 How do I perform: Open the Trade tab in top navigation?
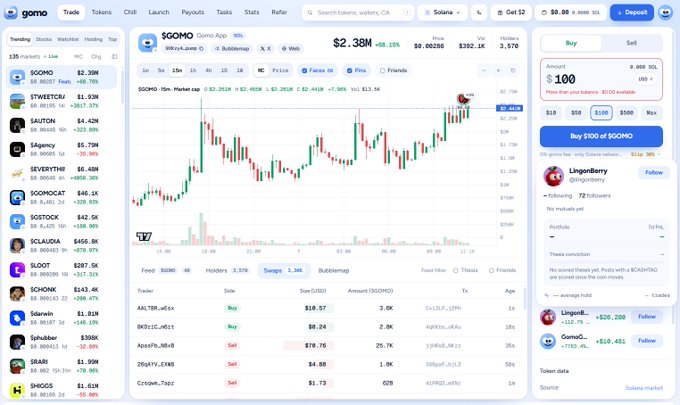71,12
